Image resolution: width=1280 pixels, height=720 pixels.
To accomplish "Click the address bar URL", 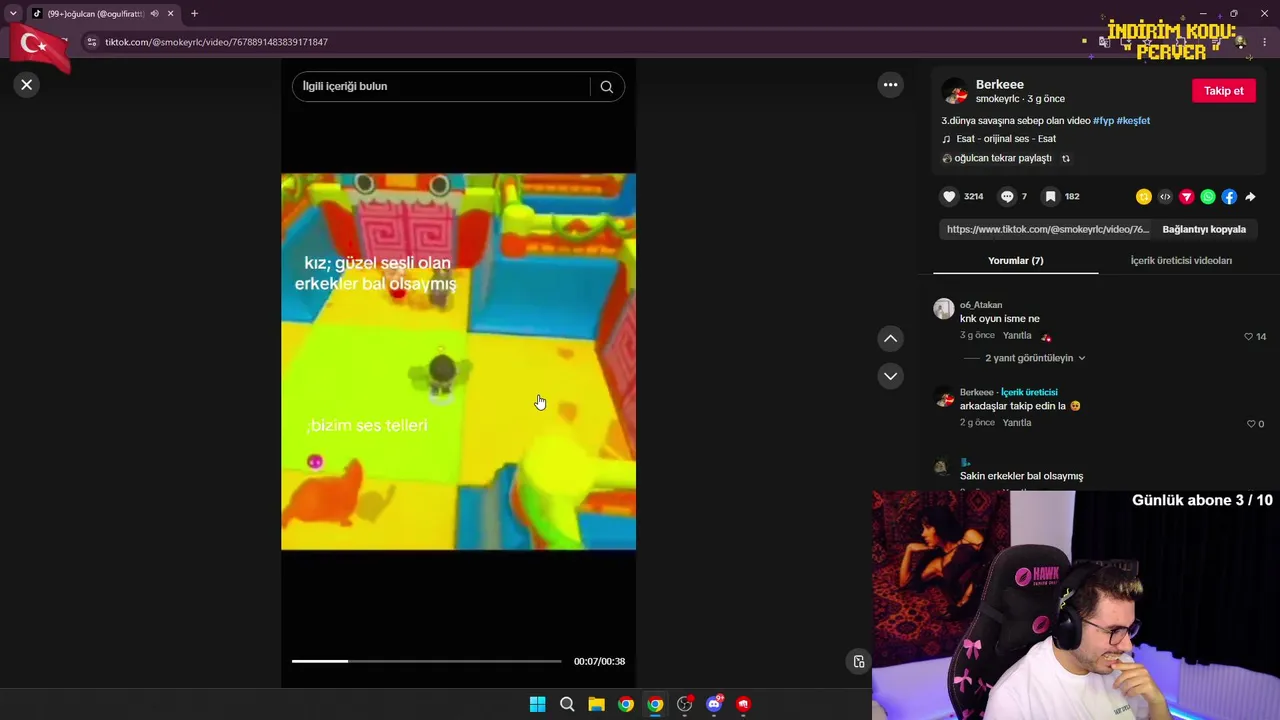I will click(216, 42).
